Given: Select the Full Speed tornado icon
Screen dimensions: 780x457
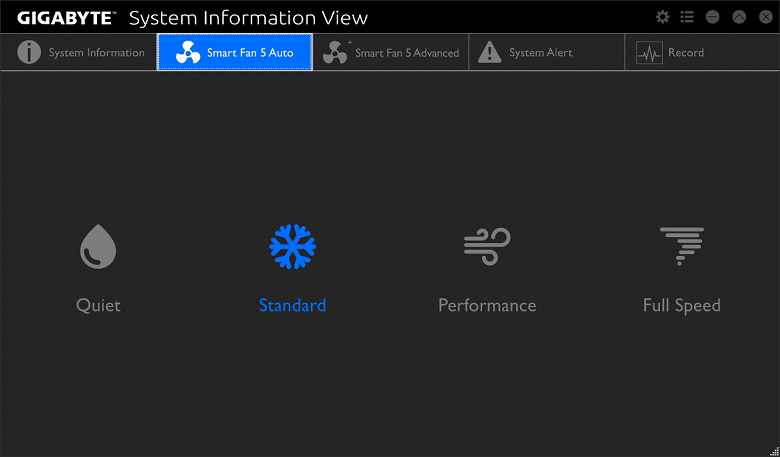Looking at the screenshot, I should (681, 246).
